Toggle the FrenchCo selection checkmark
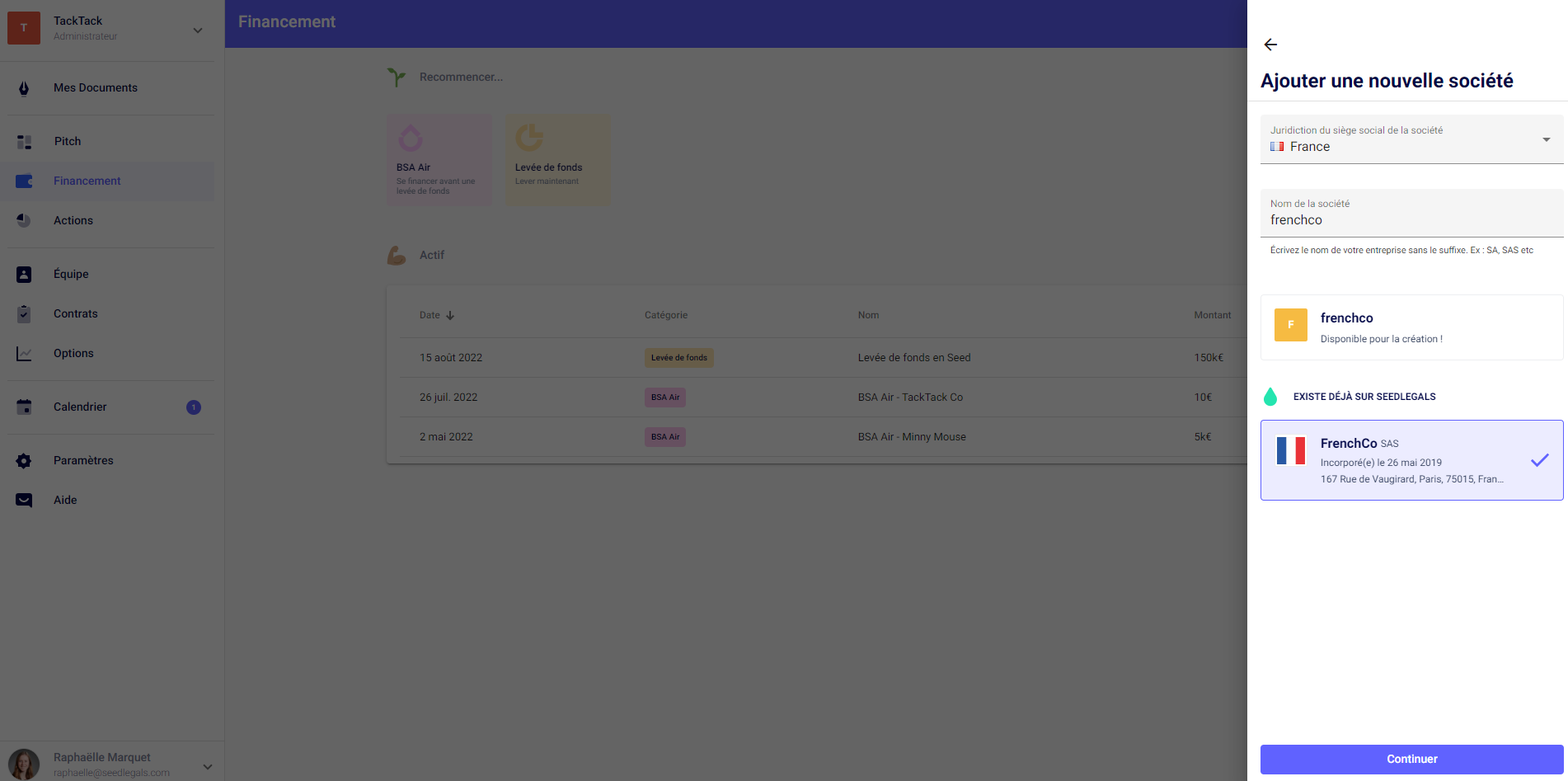Screen dimensions: 1568x781 point(1539,460)
